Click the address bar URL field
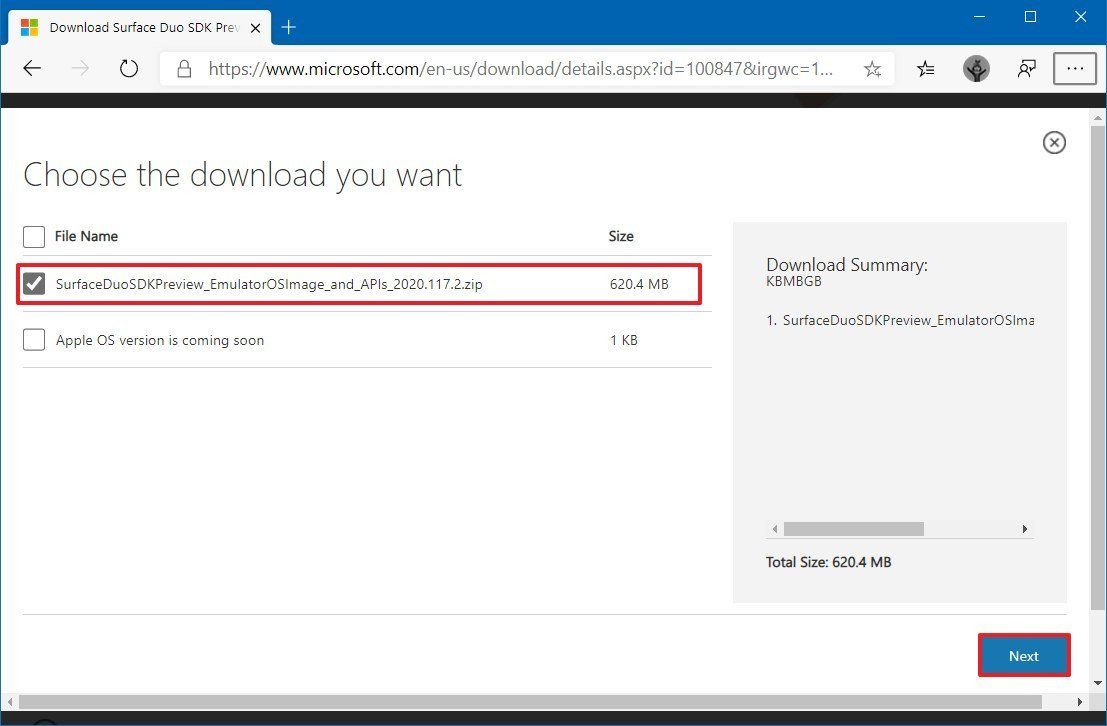Viewport: 1107px width, 726px height. click(x=520, y=69)
